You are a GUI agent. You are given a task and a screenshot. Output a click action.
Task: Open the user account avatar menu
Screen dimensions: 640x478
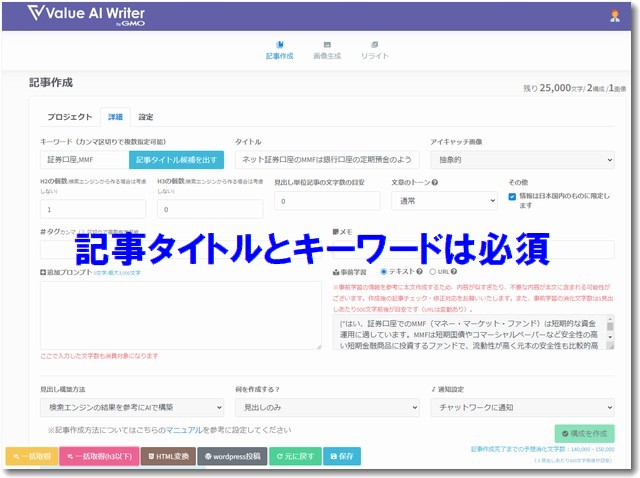[x=615, y=16]
